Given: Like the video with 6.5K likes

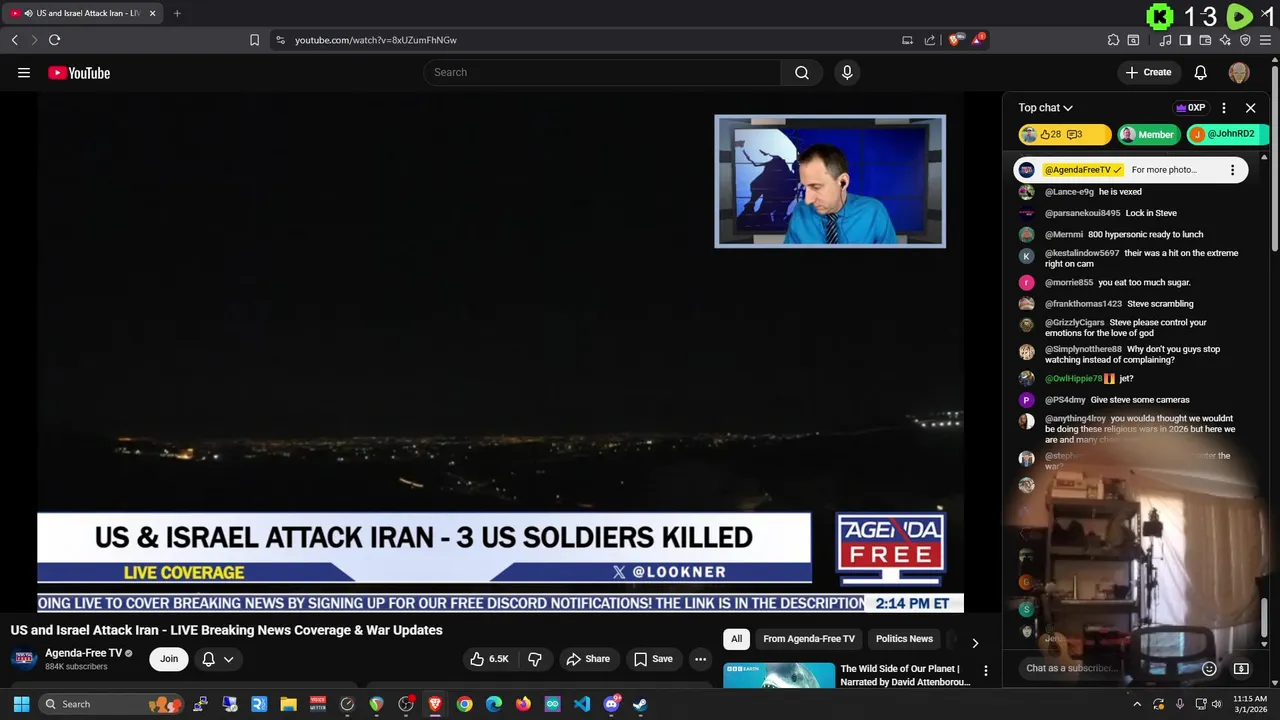Looking at the screenshot, I should pos(490,659).
